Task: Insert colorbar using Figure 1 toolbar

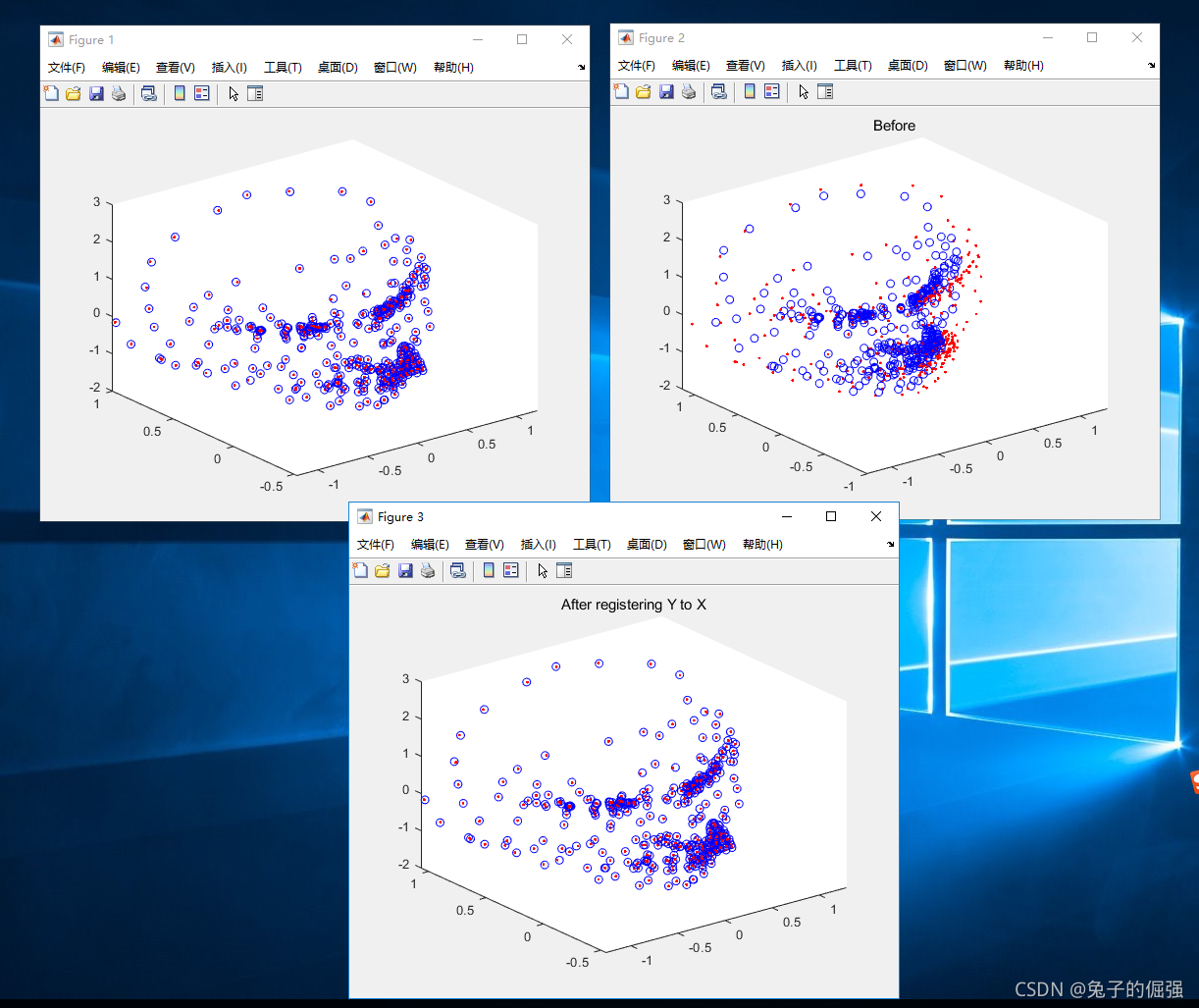Action: coord(180,93)
